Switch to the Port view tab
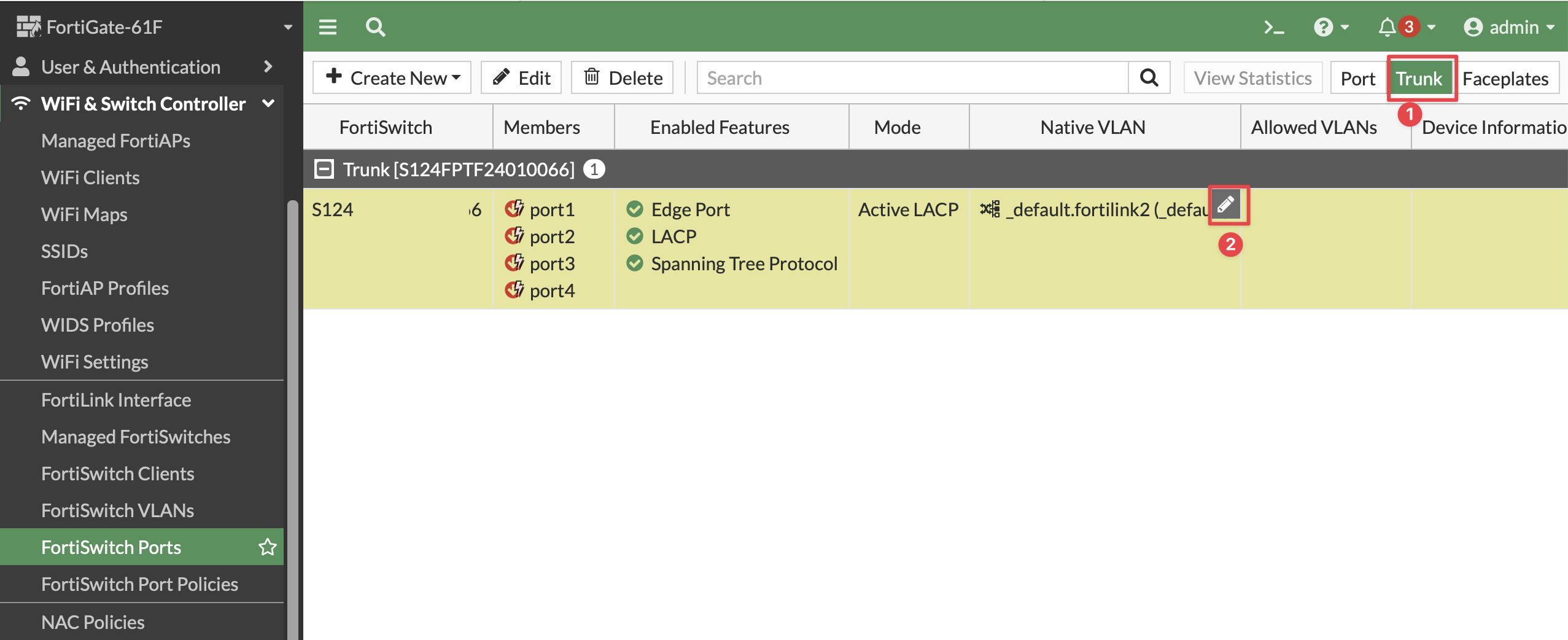Screen dimensions: 1568x640 [1358, 79]
